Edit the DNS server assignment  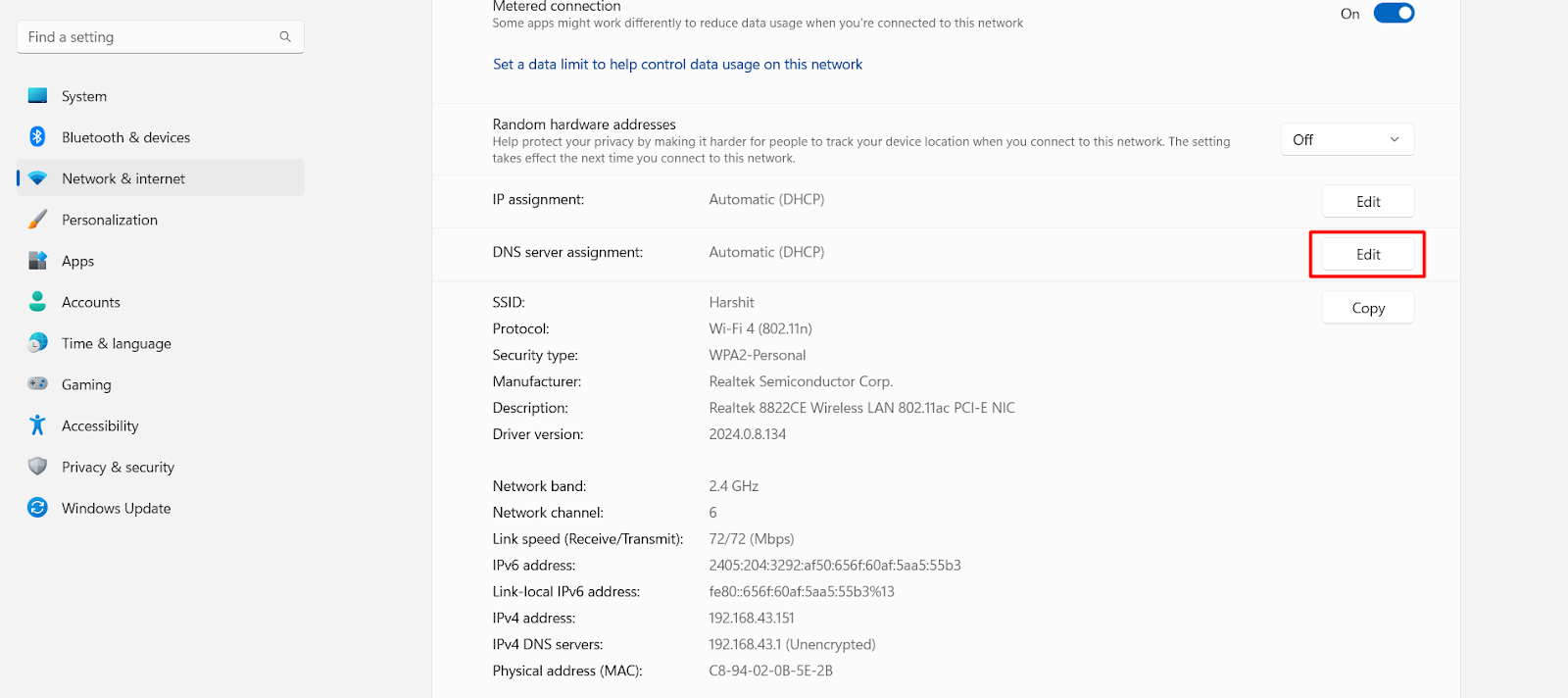point(1367,255)
